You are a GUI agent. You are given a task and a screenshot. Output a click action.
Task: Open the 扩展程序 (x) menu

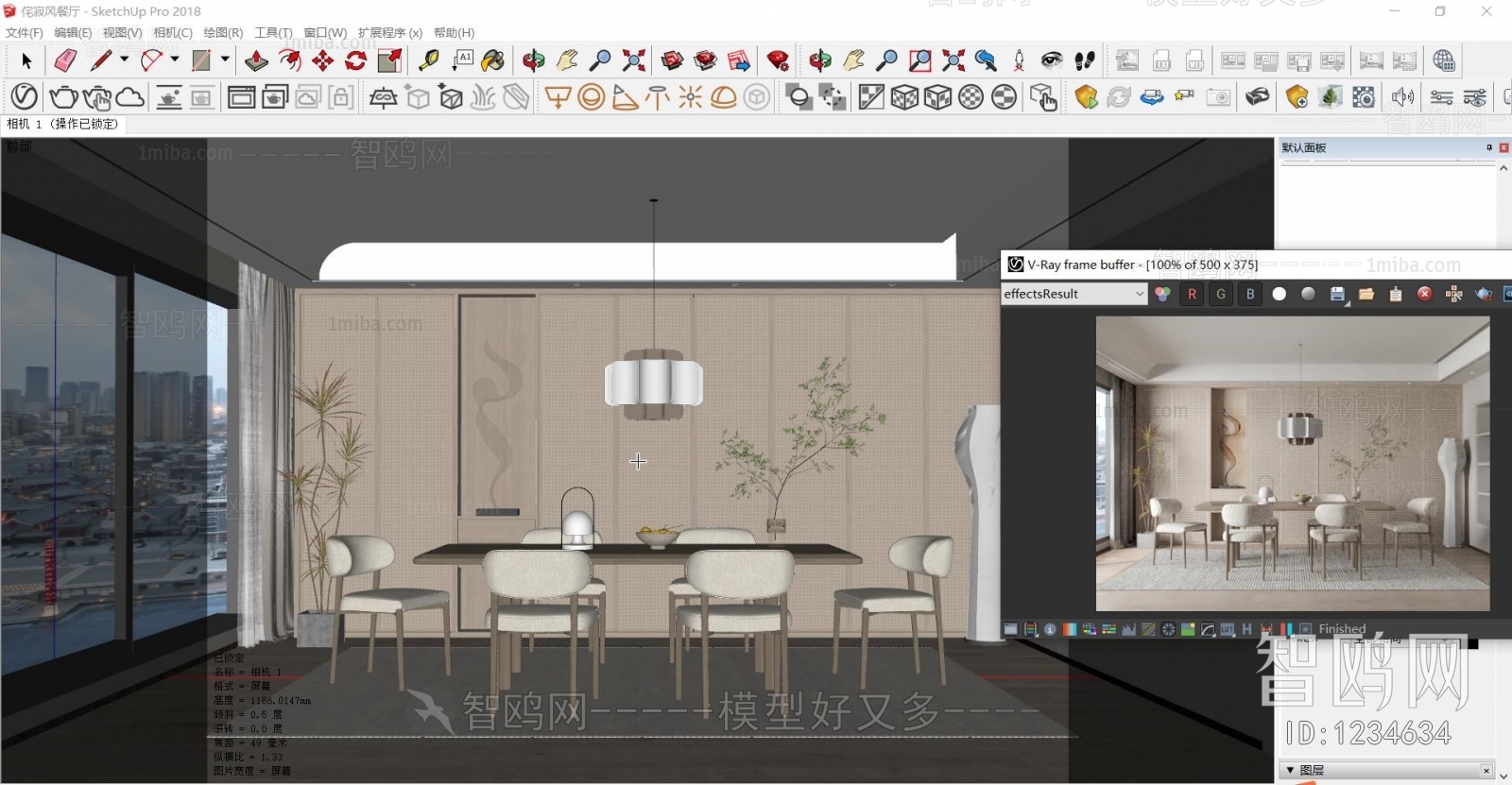coord(389,33)
